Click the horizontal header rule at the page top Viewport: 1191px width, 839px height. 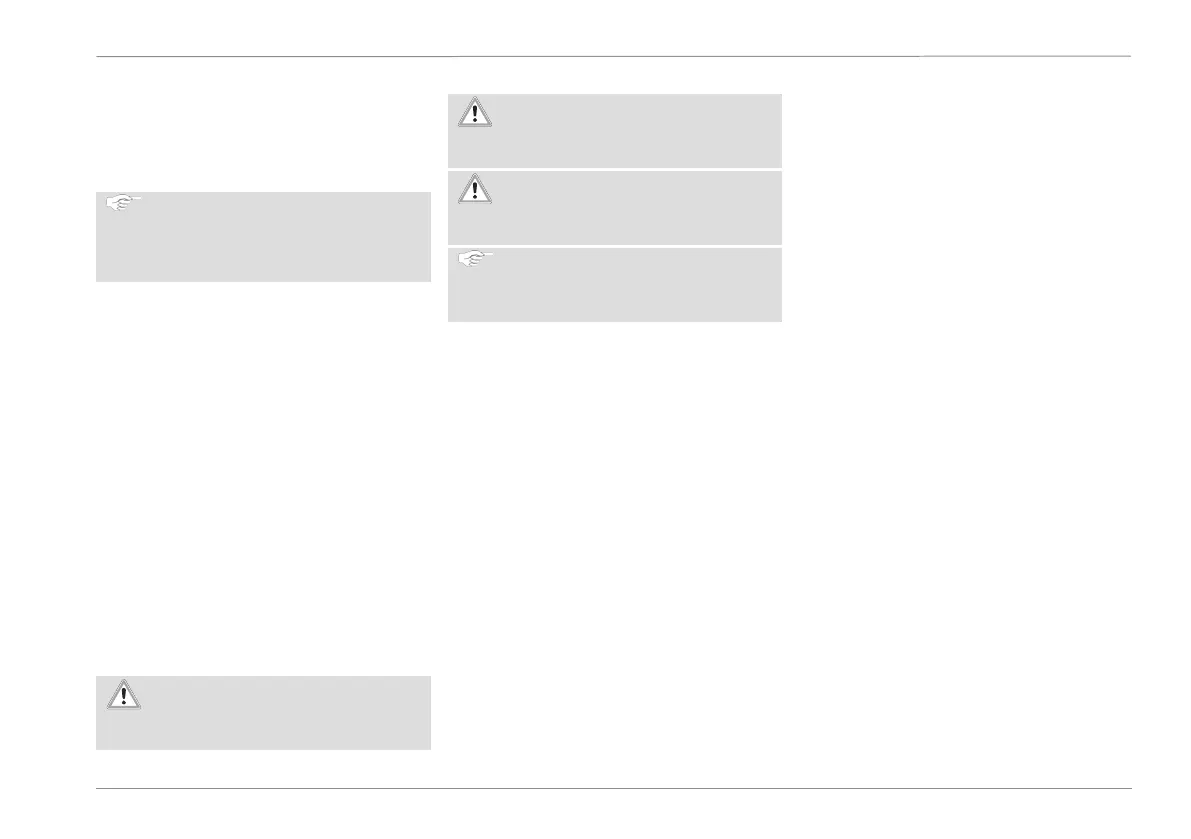point(614,56)
